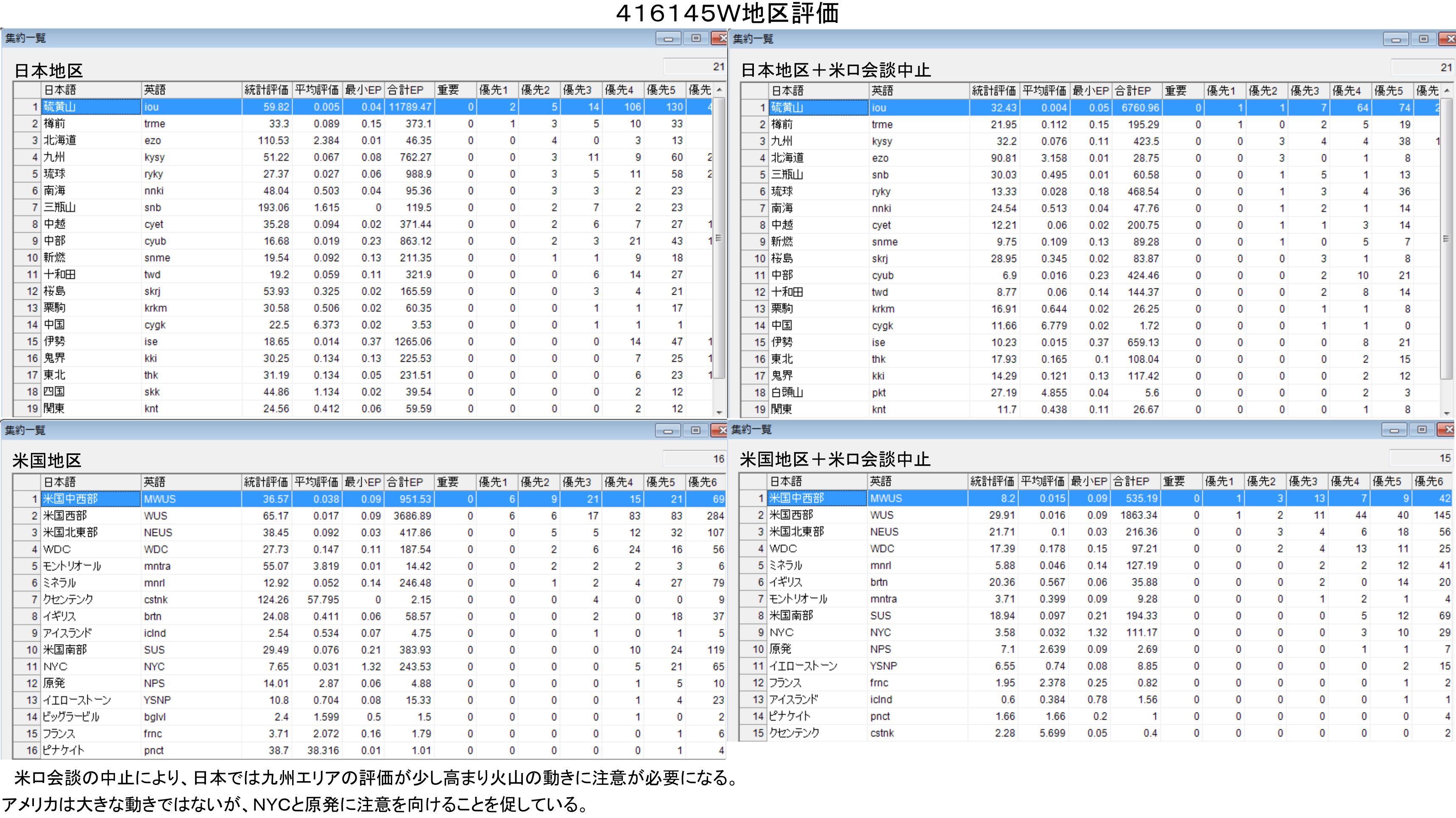Sort by 統計評価 column in 日本地区 table
This screenshot has width=1456, height=818.
266,90
